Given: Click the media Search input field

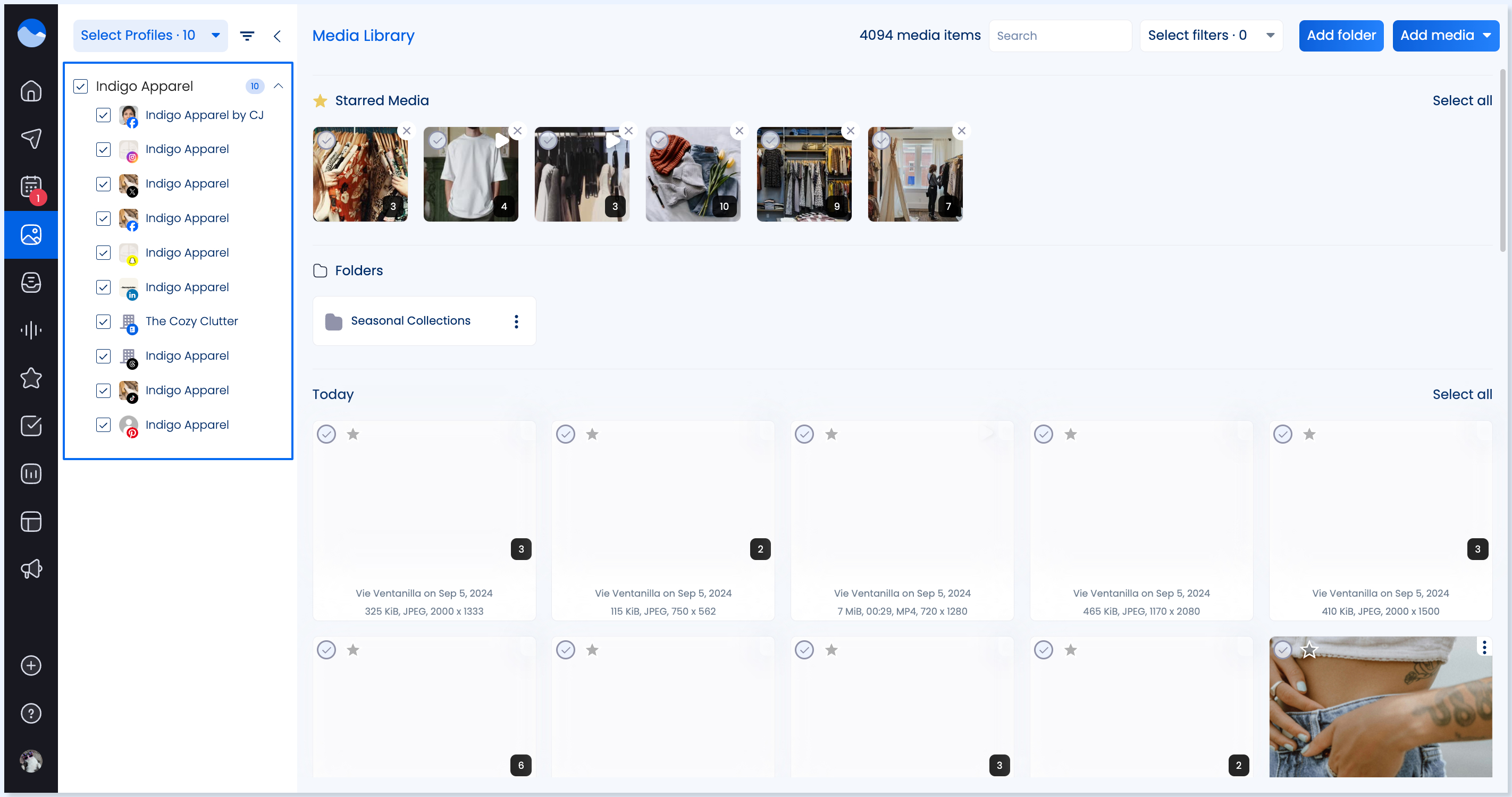Looking at the screenshot, I should (x=1060, y=36).
